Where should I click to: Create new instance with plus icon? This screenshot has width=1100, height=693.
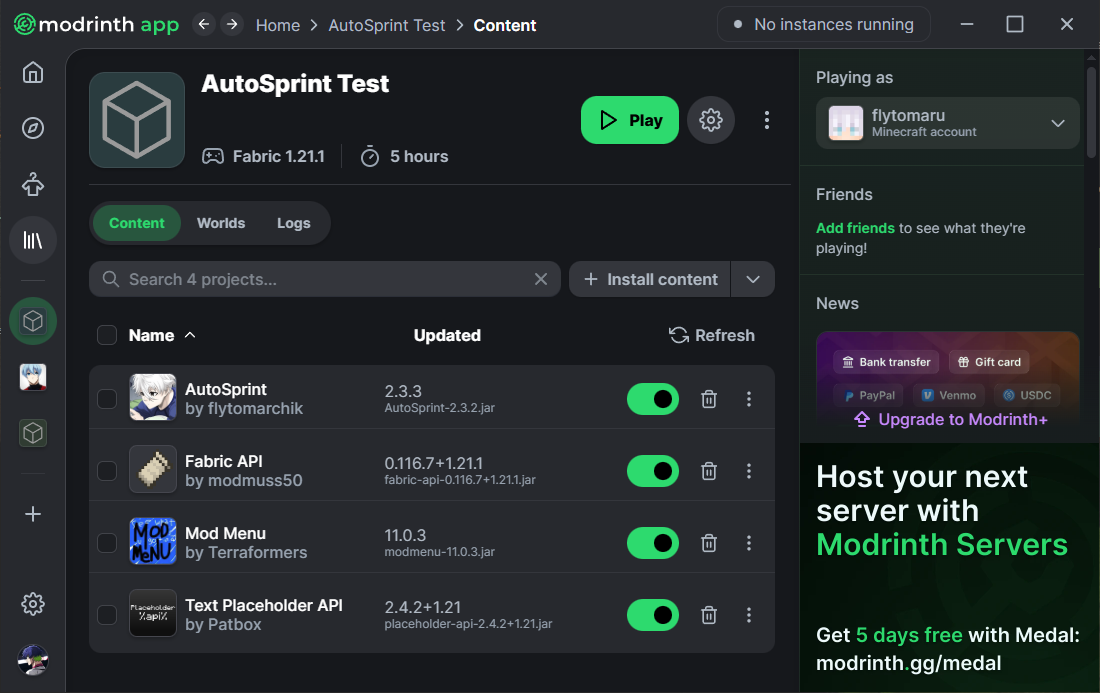point(33,514)
